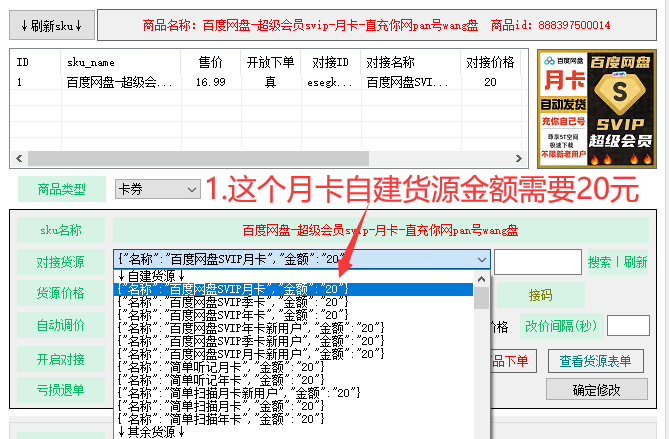The width and height of the screenshot is (669, 439).
Task: Click the source search input field
Action: coord(538,262)
